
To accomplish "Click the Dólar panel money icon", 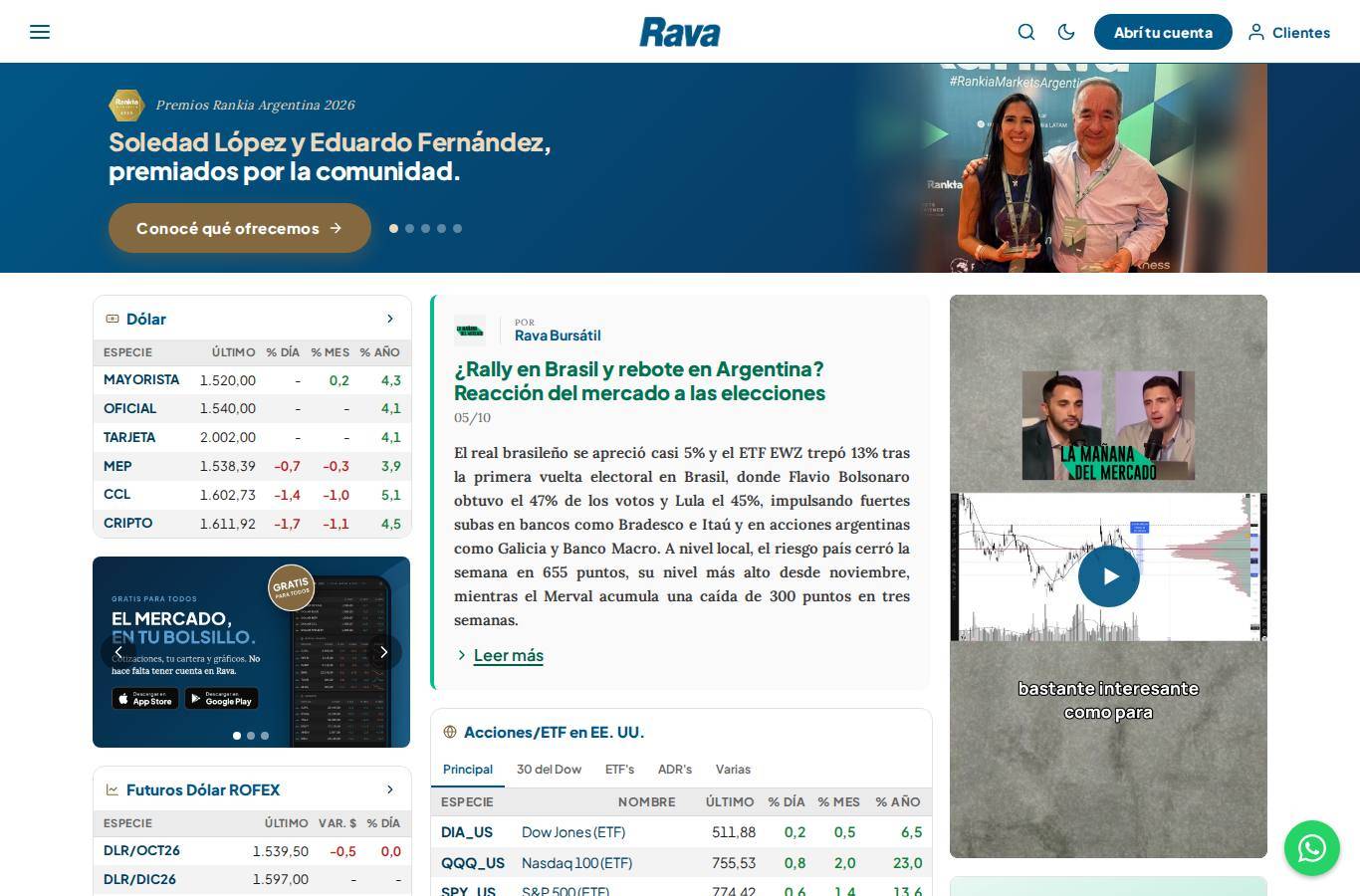I will click(x=113, y=319).
